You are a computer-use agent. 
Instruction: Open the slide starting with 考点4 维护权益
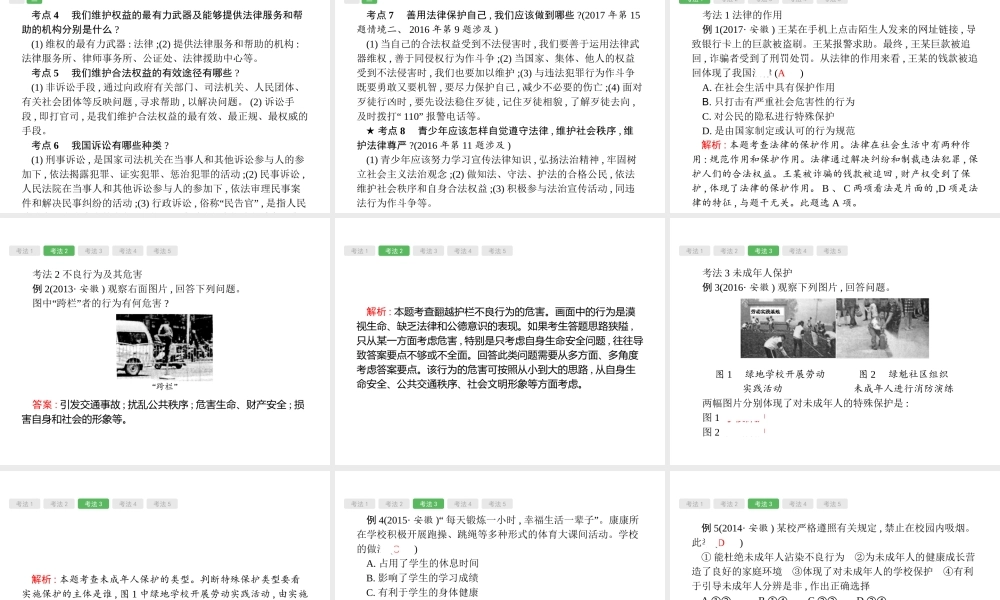point(165,105)
